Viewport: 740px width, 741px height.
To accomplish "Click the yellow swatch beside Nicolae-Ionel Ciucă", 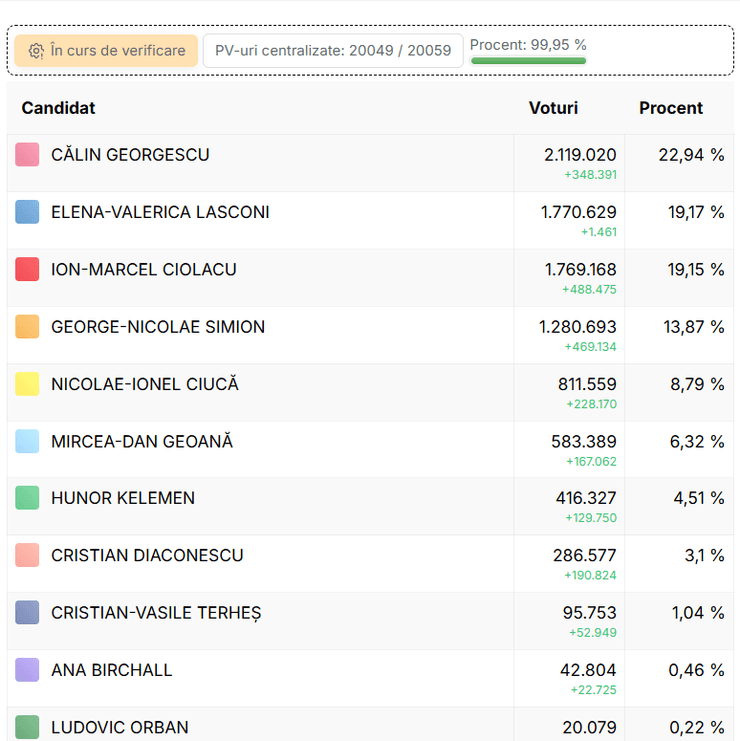I will click(28, 384).
